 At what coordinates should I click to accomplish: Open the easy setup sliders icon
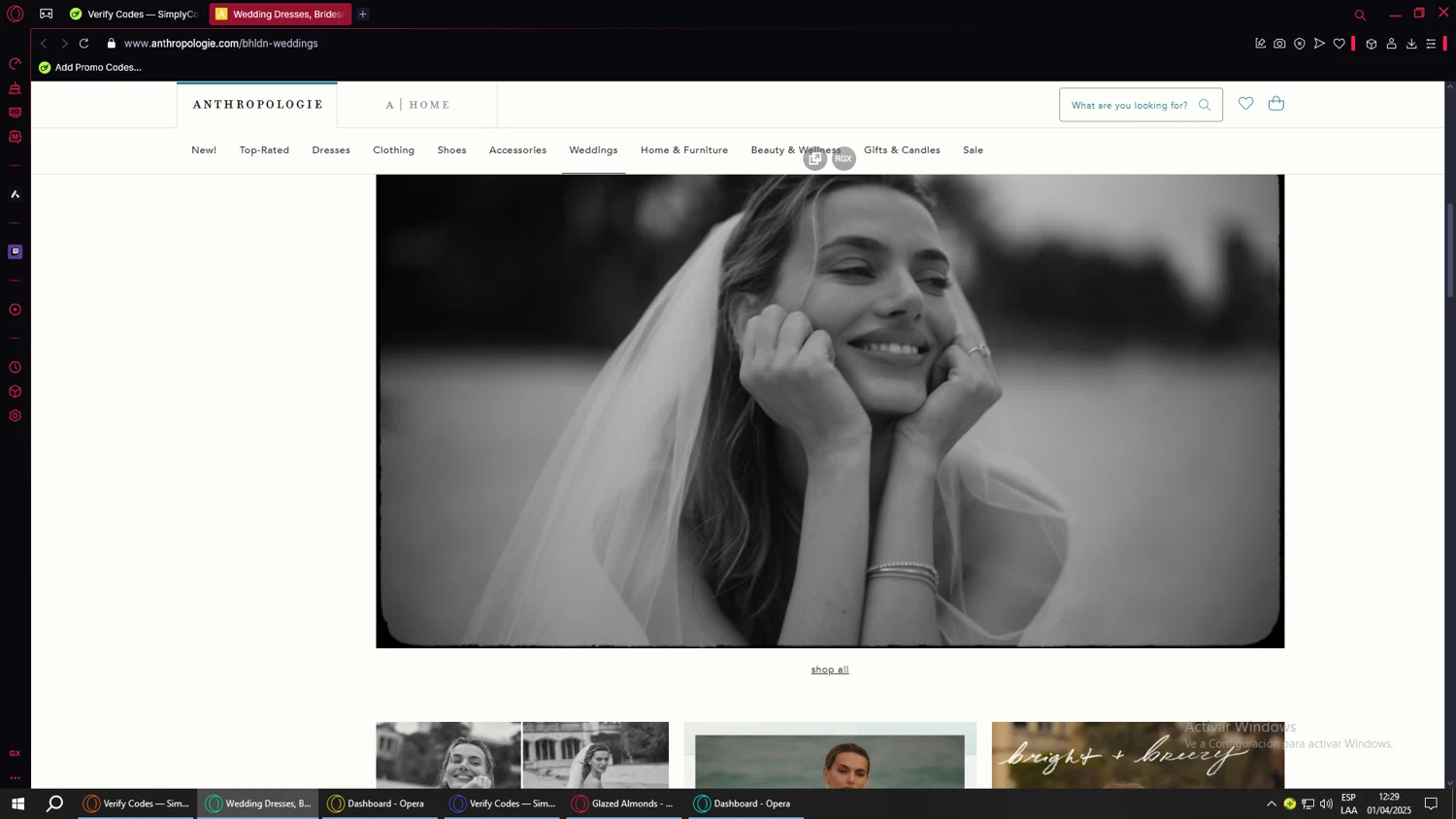click(1431, 44)
